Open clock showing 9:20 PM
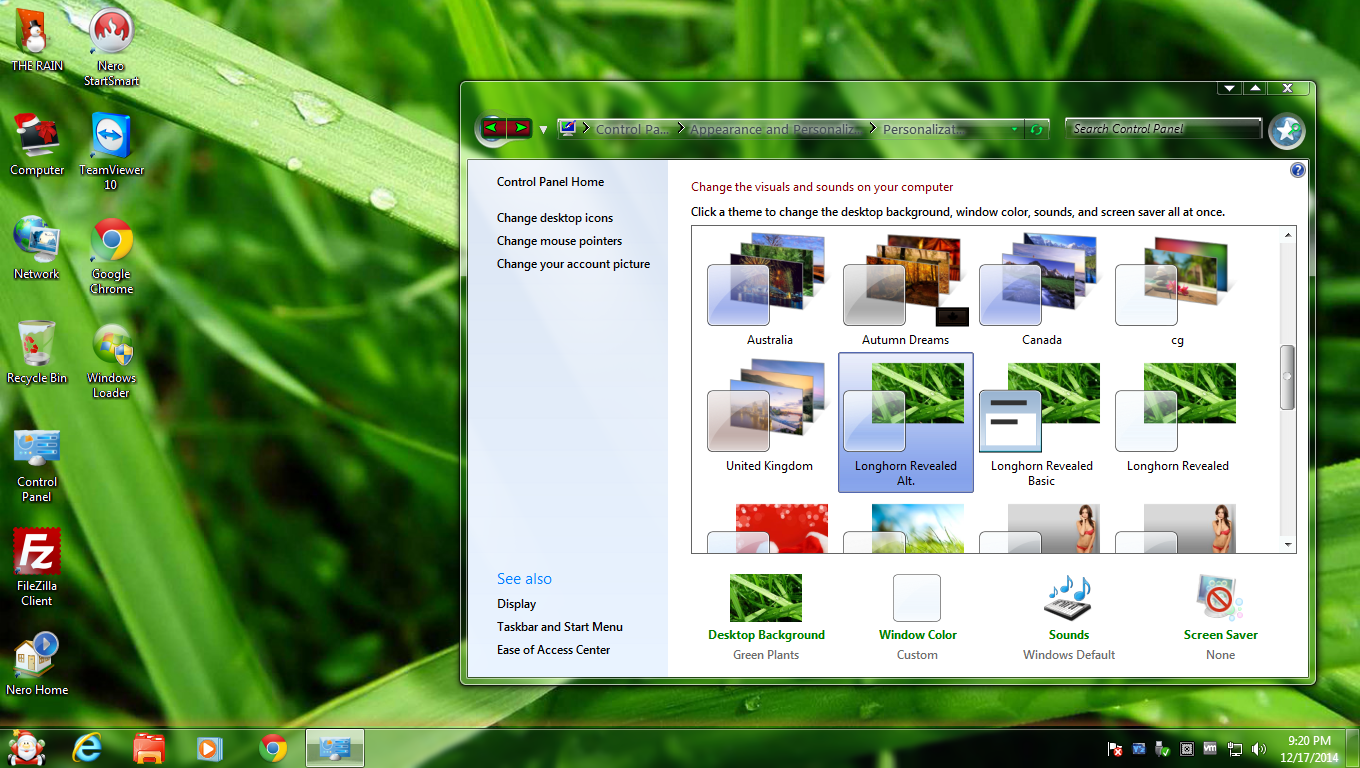 coord(1309,749)
